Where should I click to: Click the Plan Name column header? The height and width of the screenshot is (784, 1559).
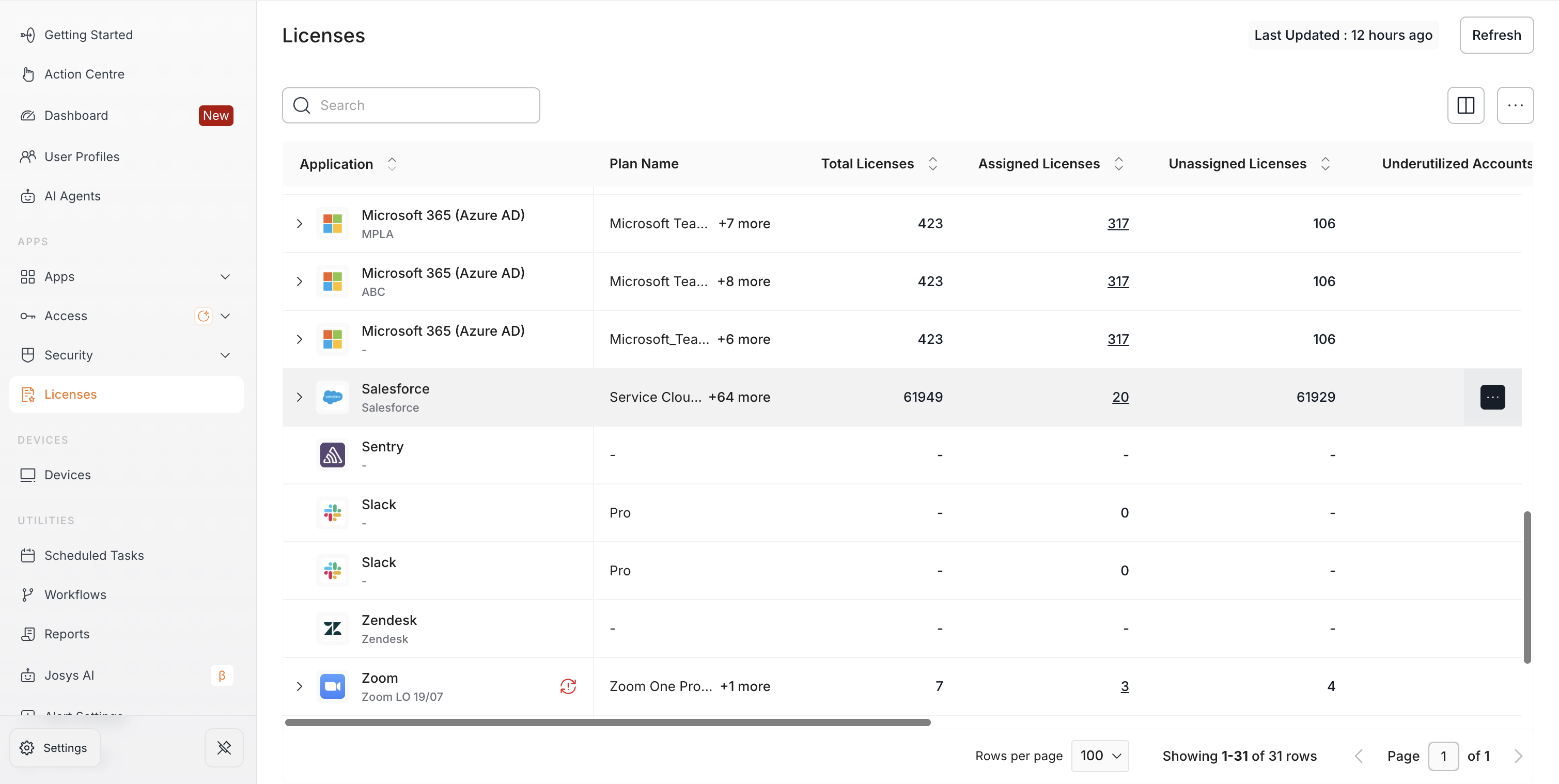click(643, 164)
